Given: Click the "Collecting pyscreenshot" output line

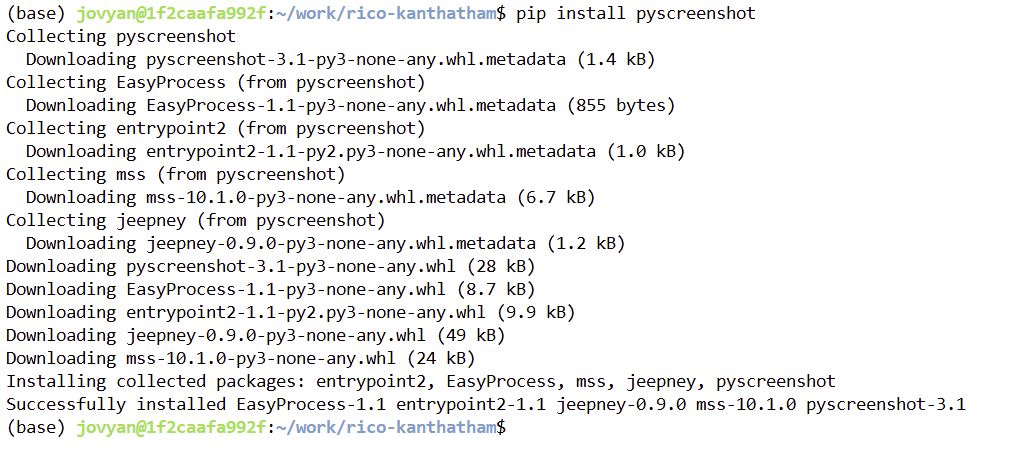Looking at the screenshot, I should coord(120,36).
